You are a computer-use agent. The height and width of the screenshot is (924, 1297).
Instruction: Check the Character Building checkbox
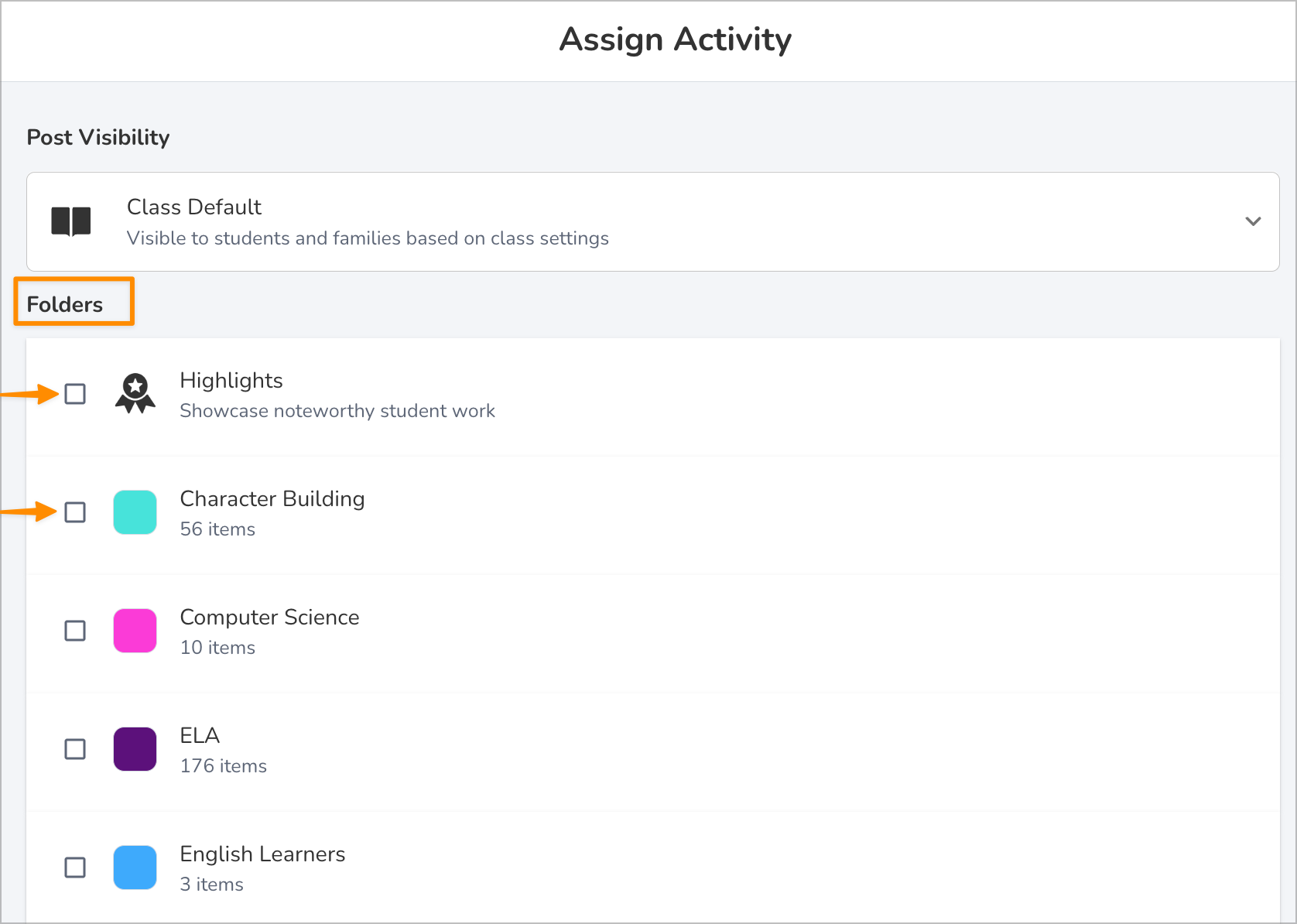(x=75, y=512)
